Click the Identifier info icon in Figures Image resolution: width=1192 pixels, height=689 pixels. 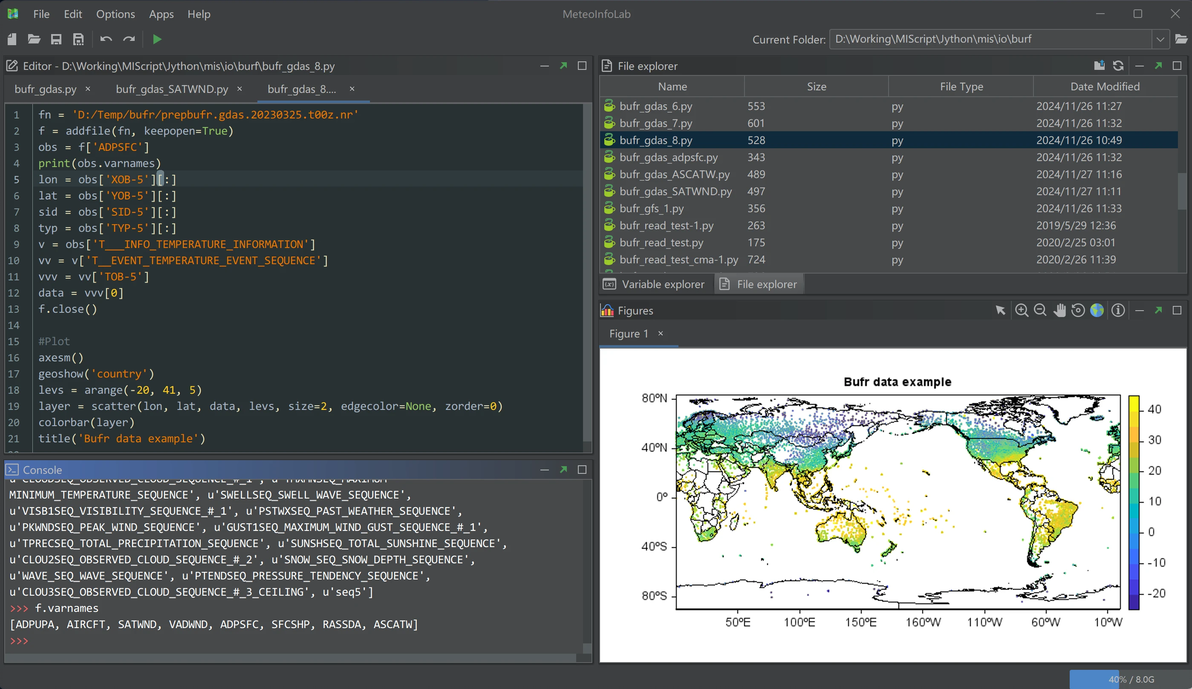click(x=1118, y=311)
